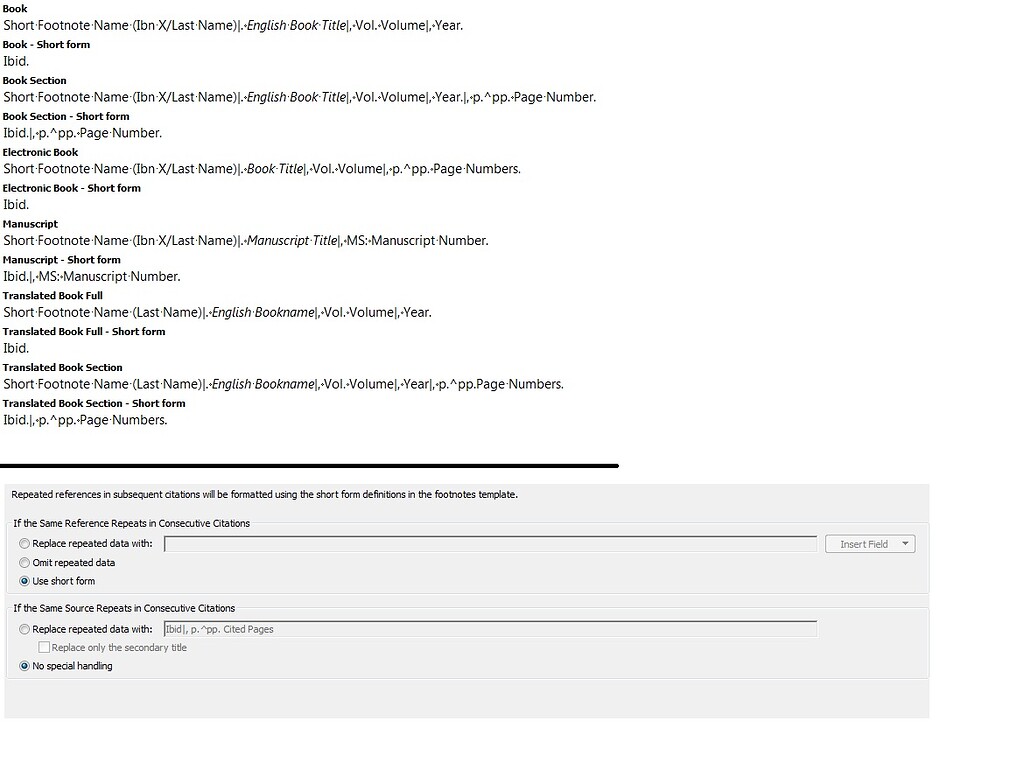Click the "Year" field in the Book template
This screenshot has height=770, width=1024.
tap(447, 25)
